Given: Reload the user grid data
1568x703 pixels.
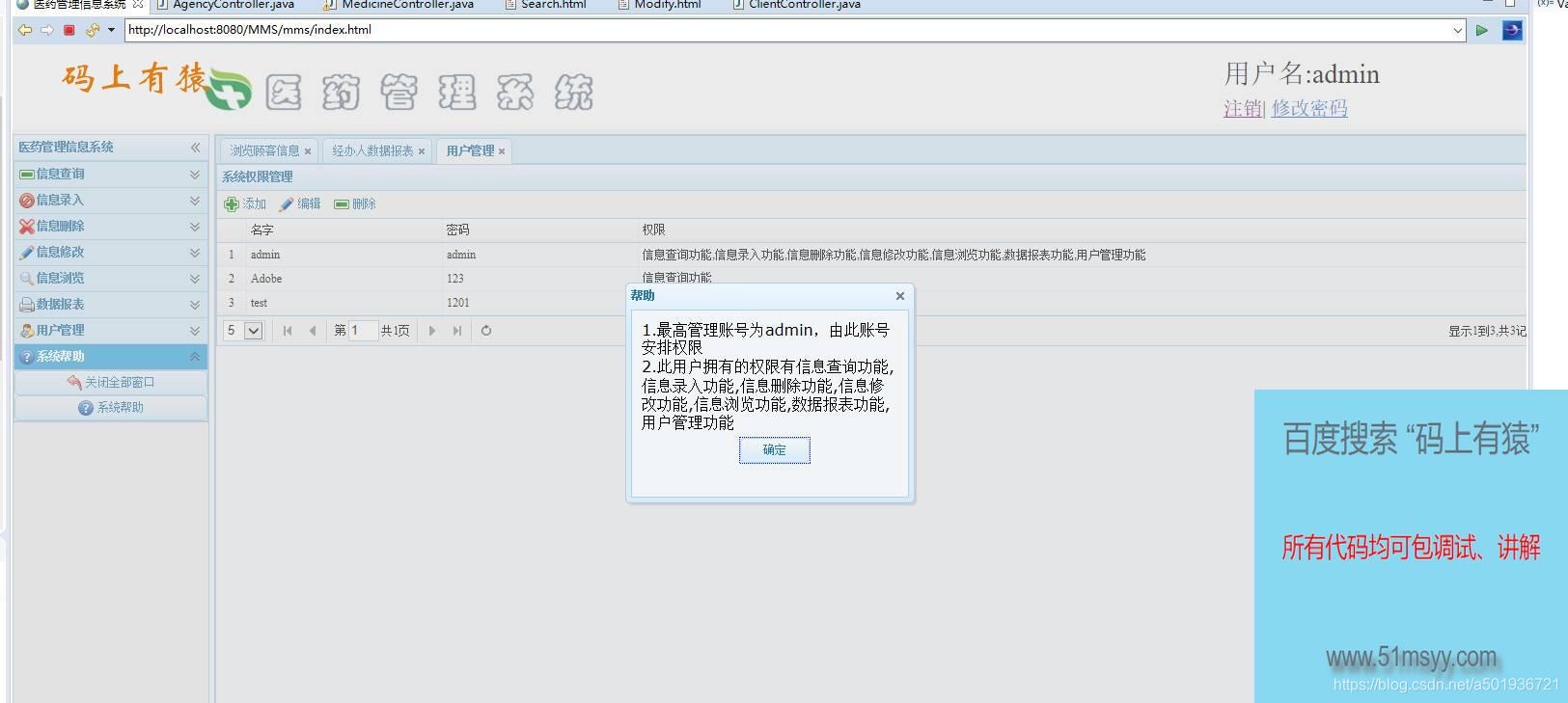Looking at the screenshot, I should click(486, 331).
